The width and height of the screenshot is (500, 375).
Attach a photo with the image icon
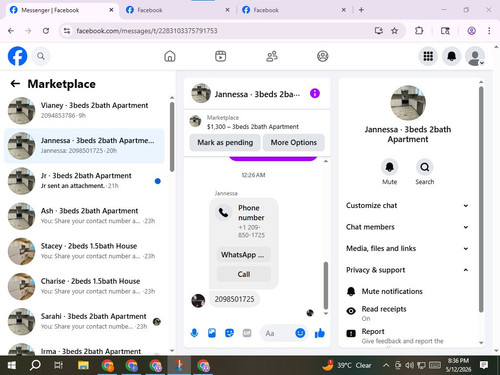(x=212, y=333)
